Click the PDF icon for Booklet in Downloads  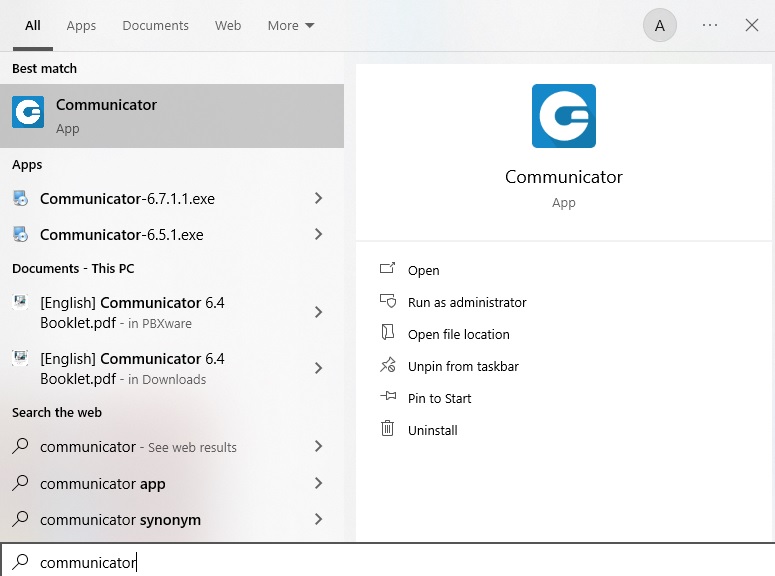click(20, 359)
